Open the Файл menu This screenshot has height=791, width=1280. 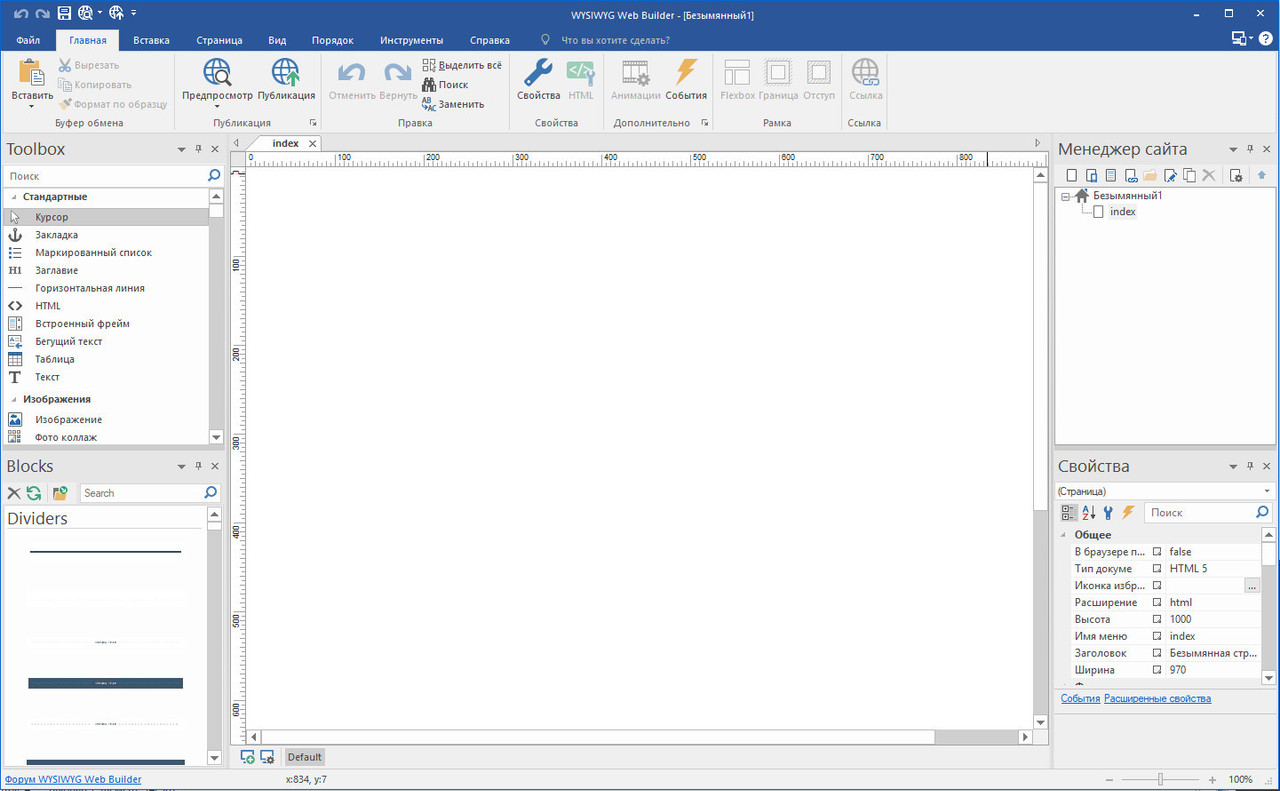click(28, 40)
